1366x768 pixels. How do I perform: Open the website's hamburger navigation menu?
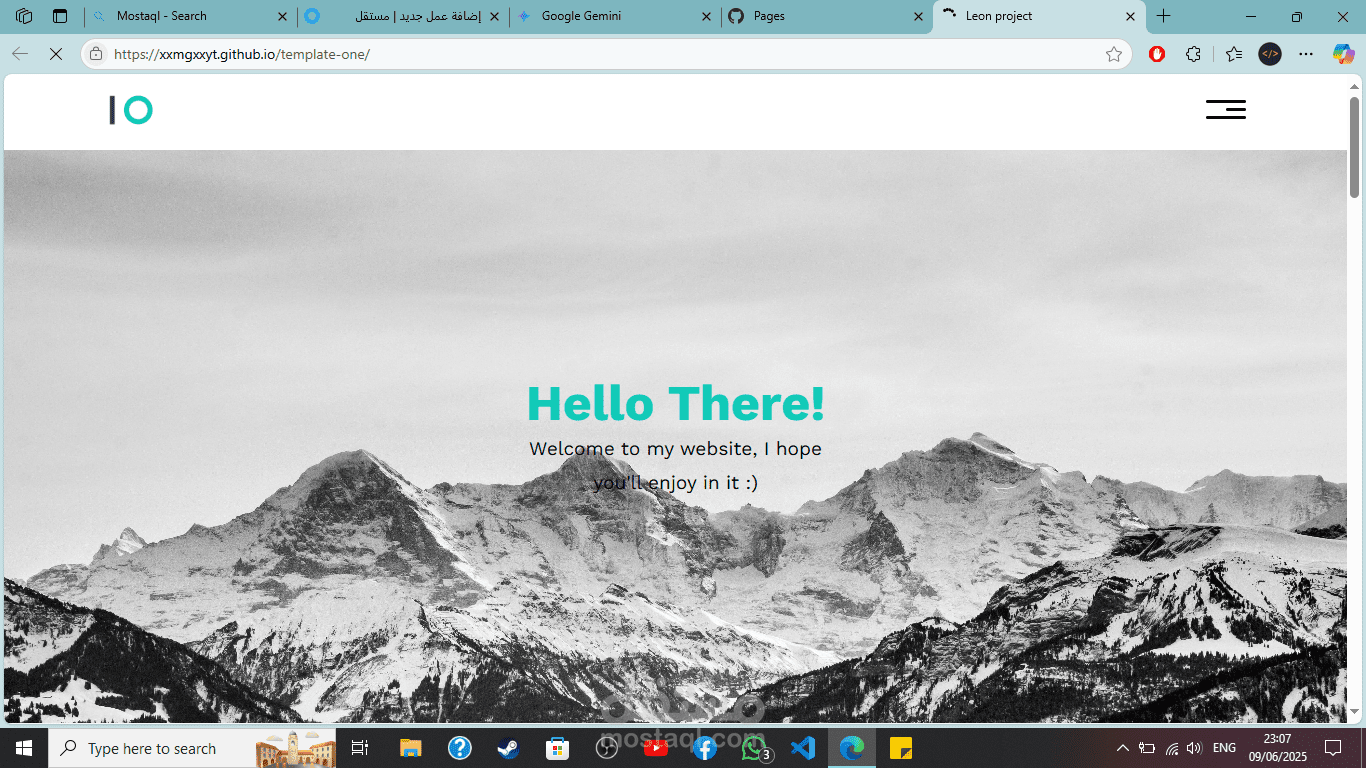pyautogui.click(x=1225, y=110)
